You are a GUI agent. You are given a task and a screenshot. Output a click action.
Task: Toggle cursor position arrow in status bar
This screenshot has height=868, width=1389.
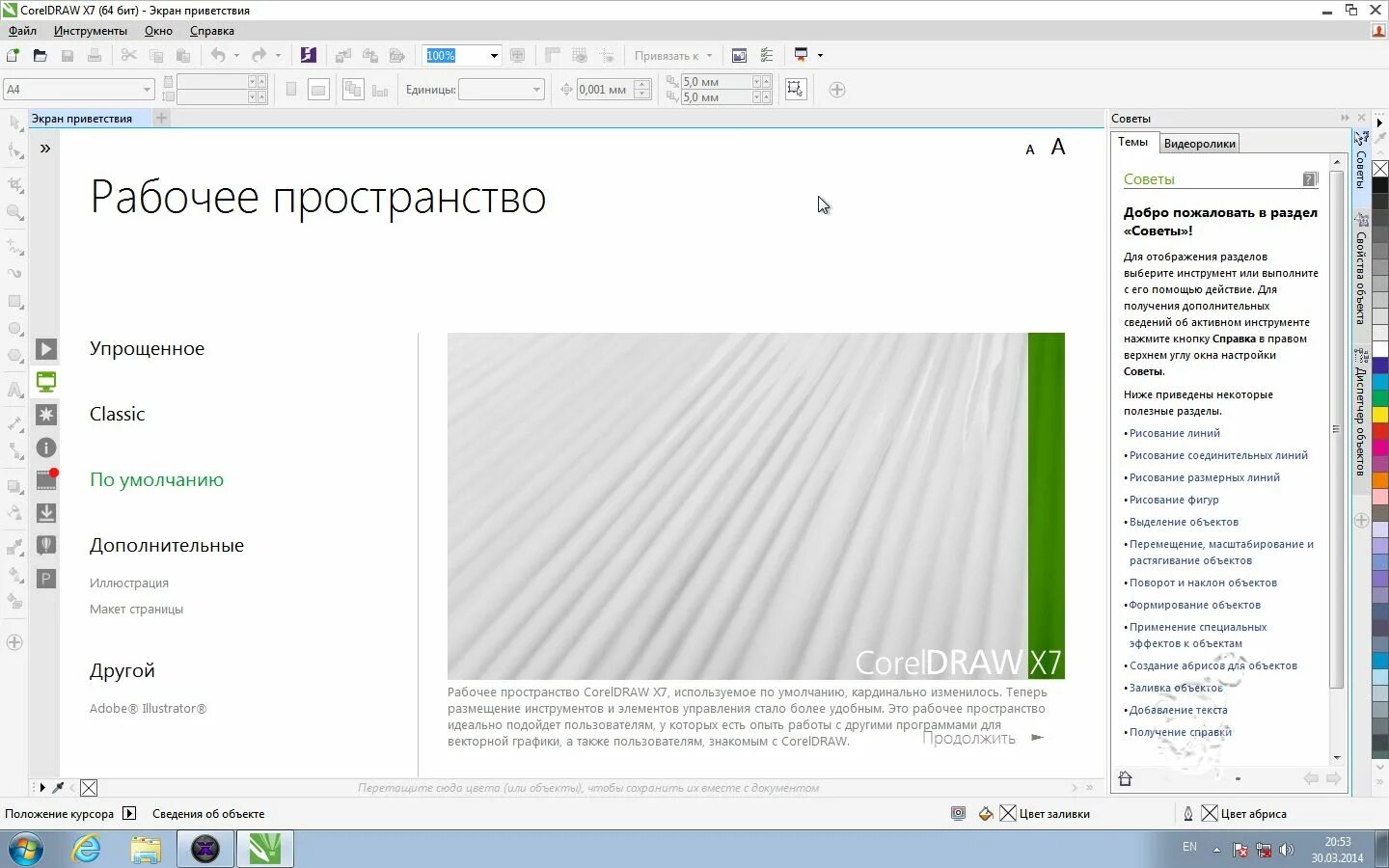point(129,814)
